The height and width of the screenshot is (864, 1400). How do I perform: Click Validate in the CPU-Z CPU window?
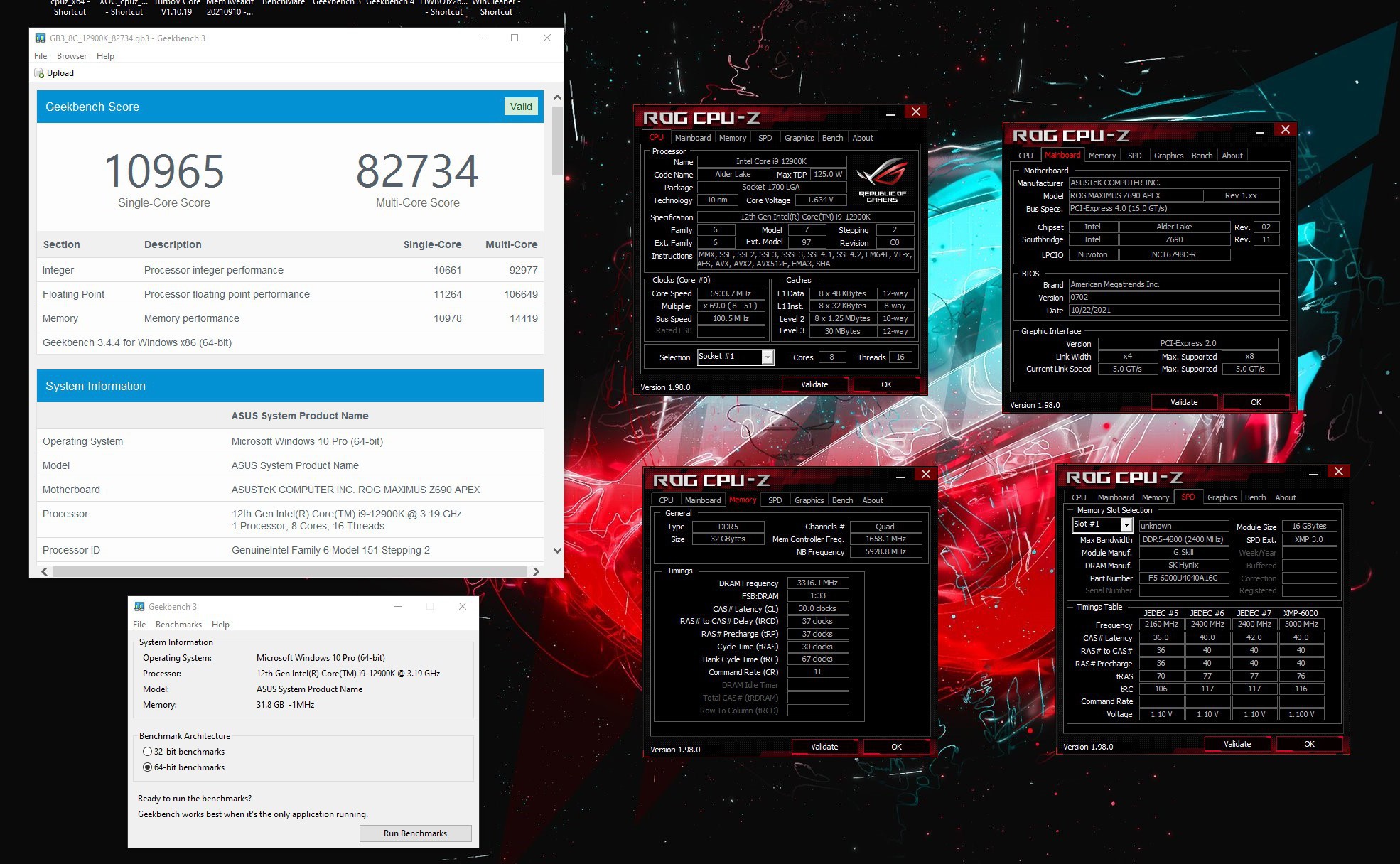[x=814, y=384]
